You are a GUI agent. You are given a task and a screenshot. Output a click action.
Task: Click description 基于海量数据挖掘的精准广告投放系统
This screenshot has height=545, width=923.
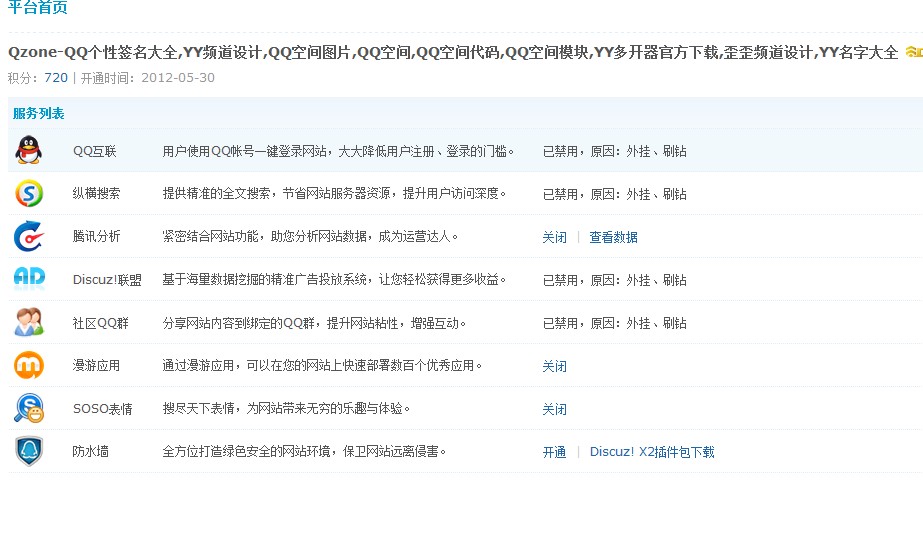[334, 279]
